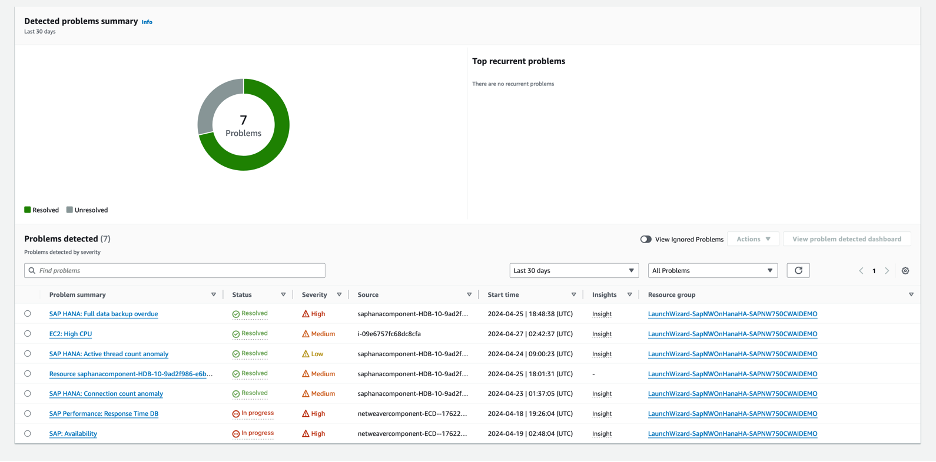Click Medium severity icon for Connection count anomaly
The height and width of the screenshot is (462, 936).
(306, 393)
